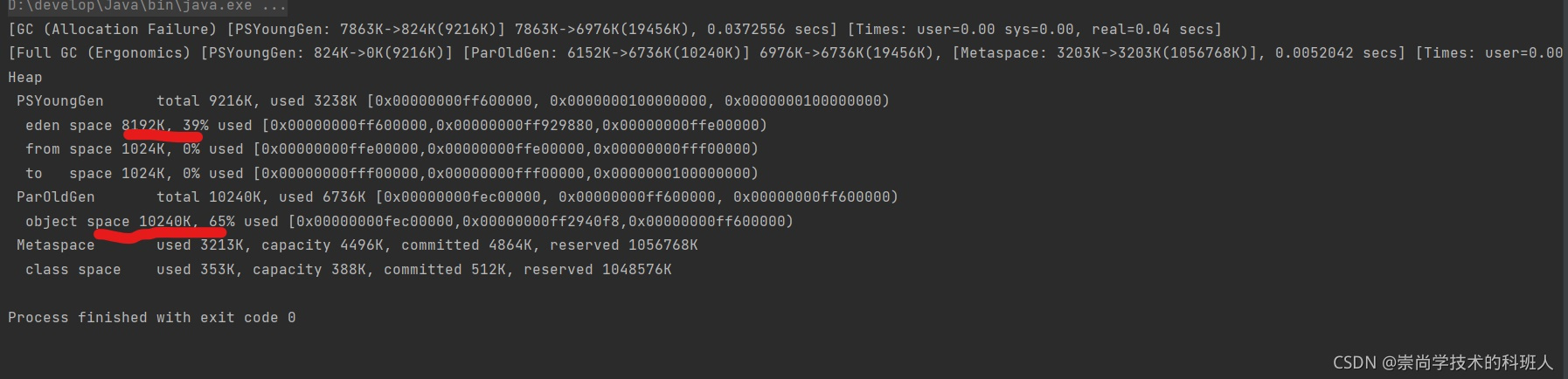Select the Heap heading line

pos(24,77)
